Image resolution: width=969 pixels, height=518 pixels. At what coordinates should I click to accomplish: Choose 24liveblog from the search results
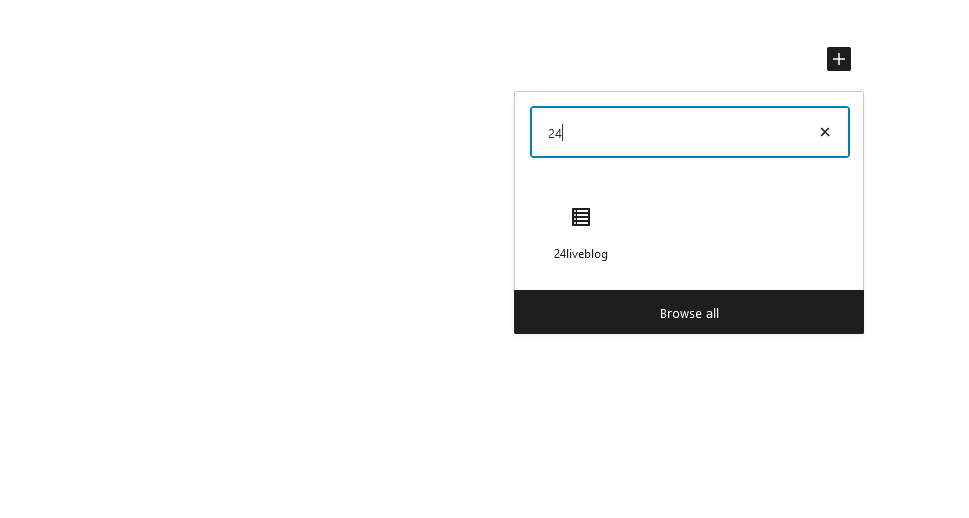coord(580,233)
